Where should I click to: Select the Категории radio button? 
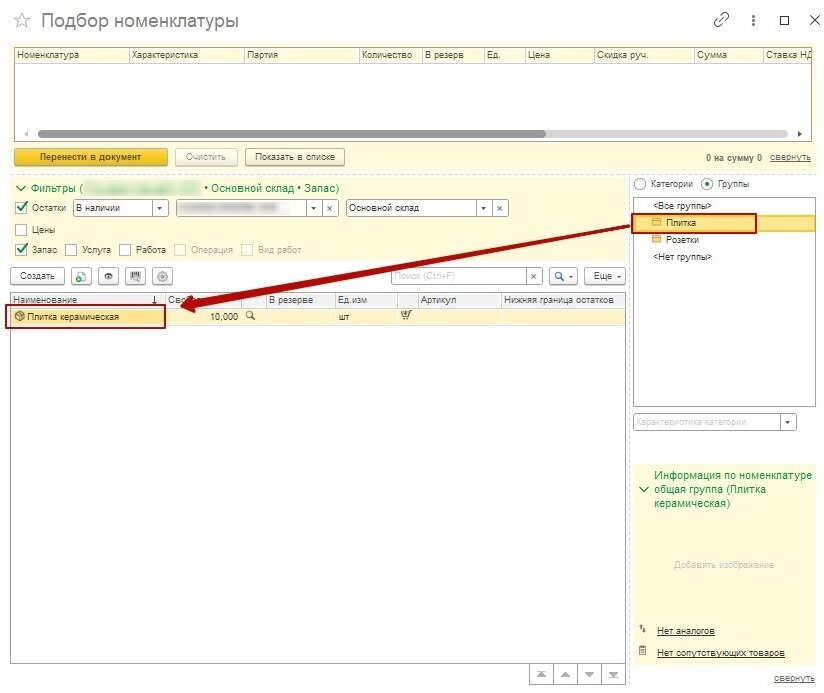640,184
